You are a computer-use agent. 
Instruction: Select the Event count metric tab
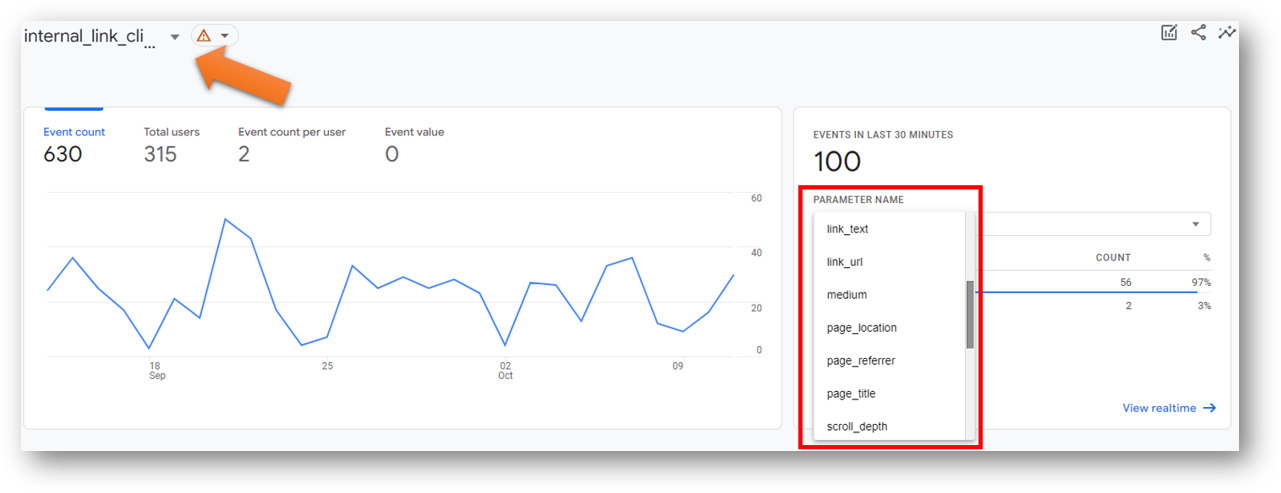[74, 132]
